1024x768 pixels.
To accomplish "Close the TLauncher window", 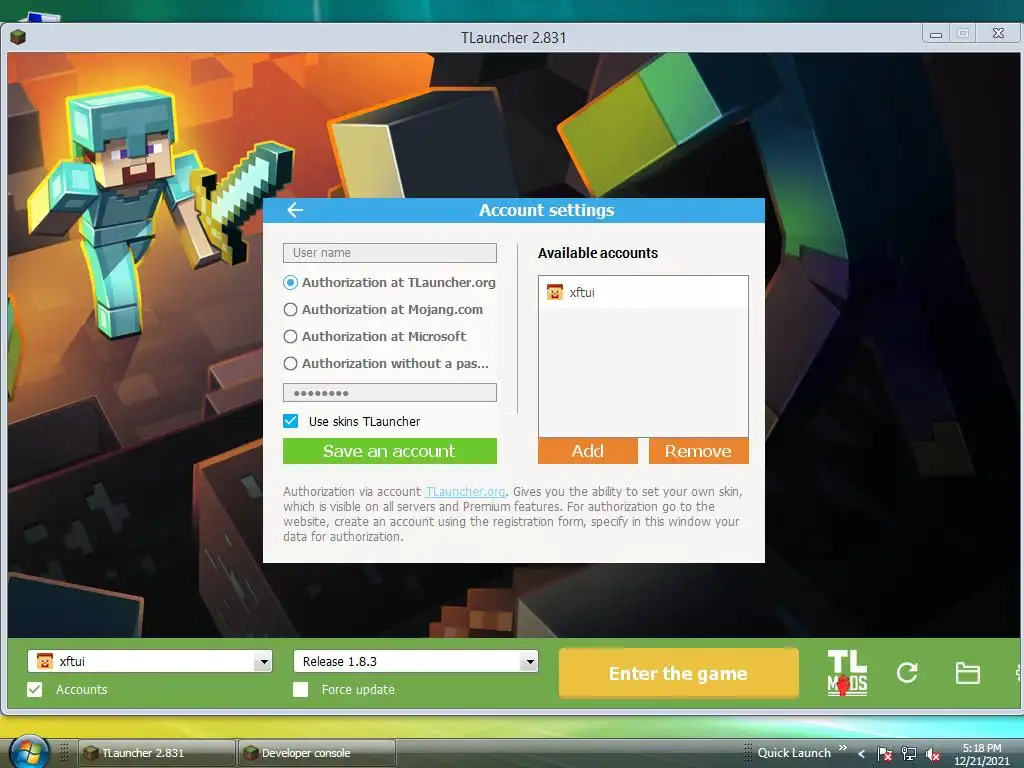I will (999, 33).
